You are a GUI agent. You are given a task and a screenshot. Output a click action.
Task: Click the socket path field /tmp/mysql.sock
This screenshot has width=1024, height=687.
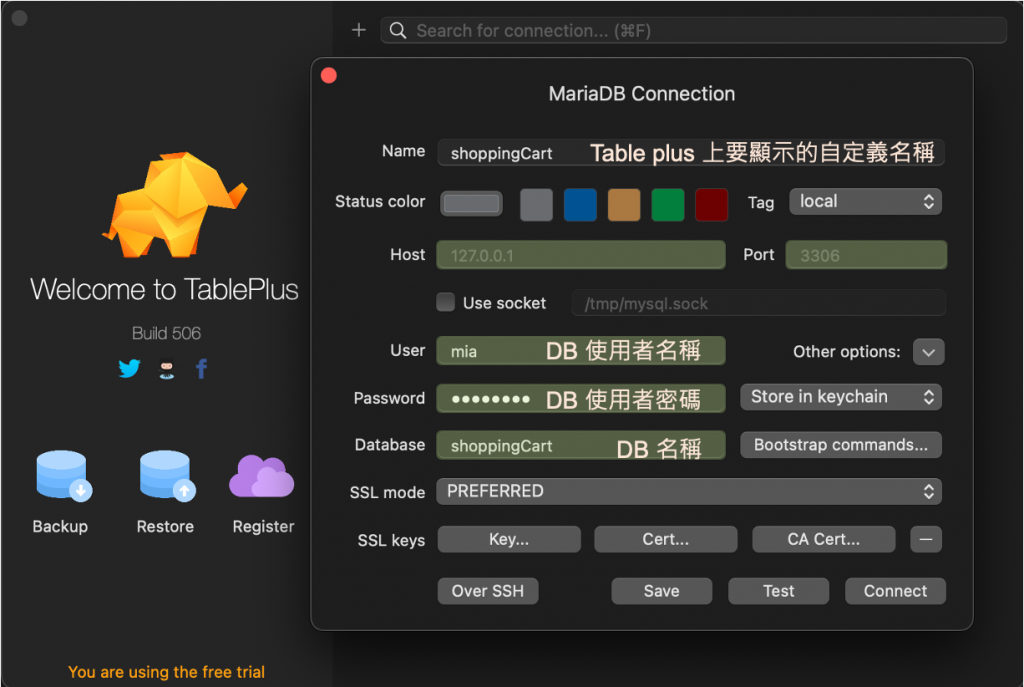758,303
